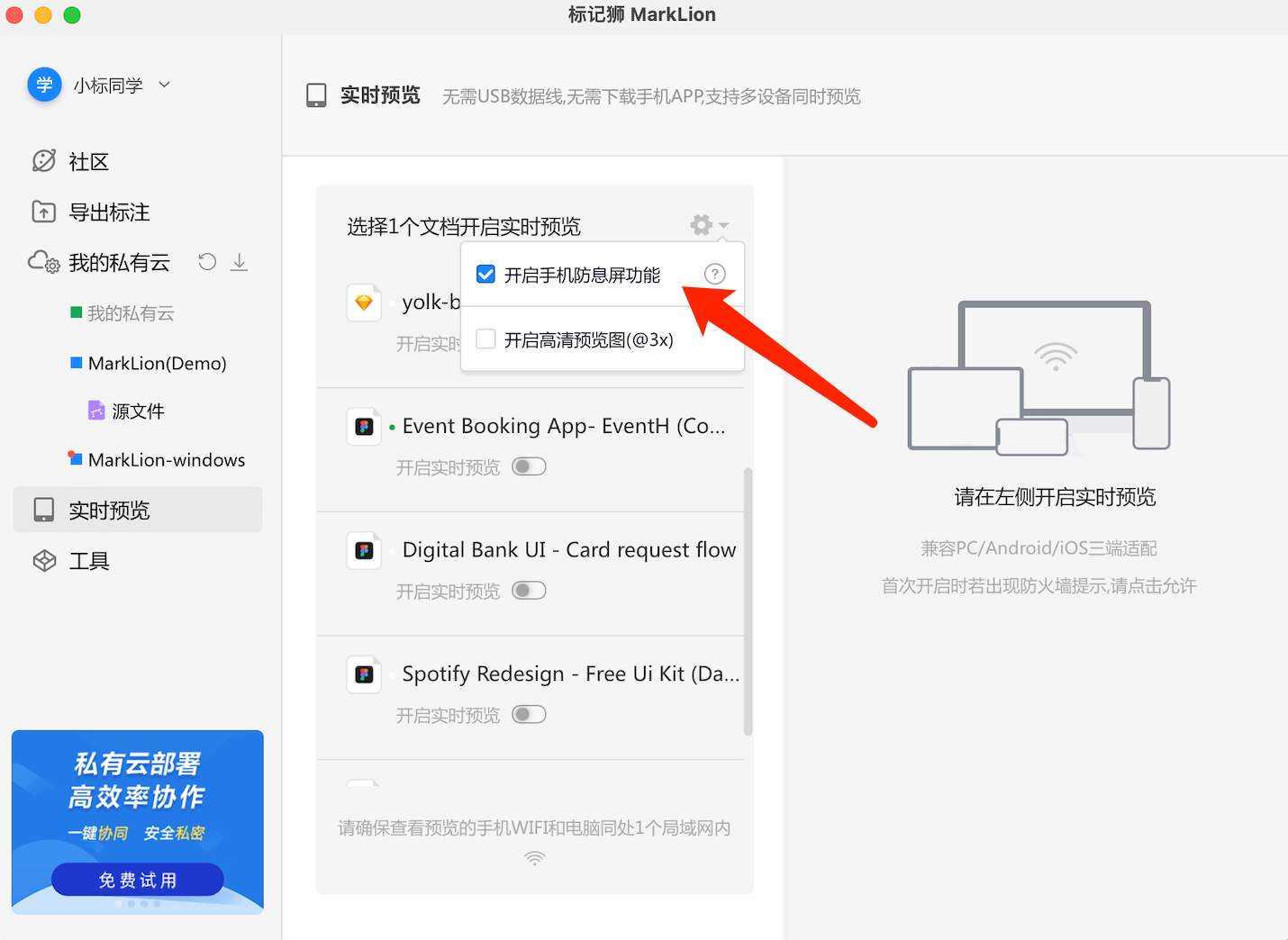Open 我的私有云 cloud settings icon
This screenshot has width=1288, height=940.
42,261
